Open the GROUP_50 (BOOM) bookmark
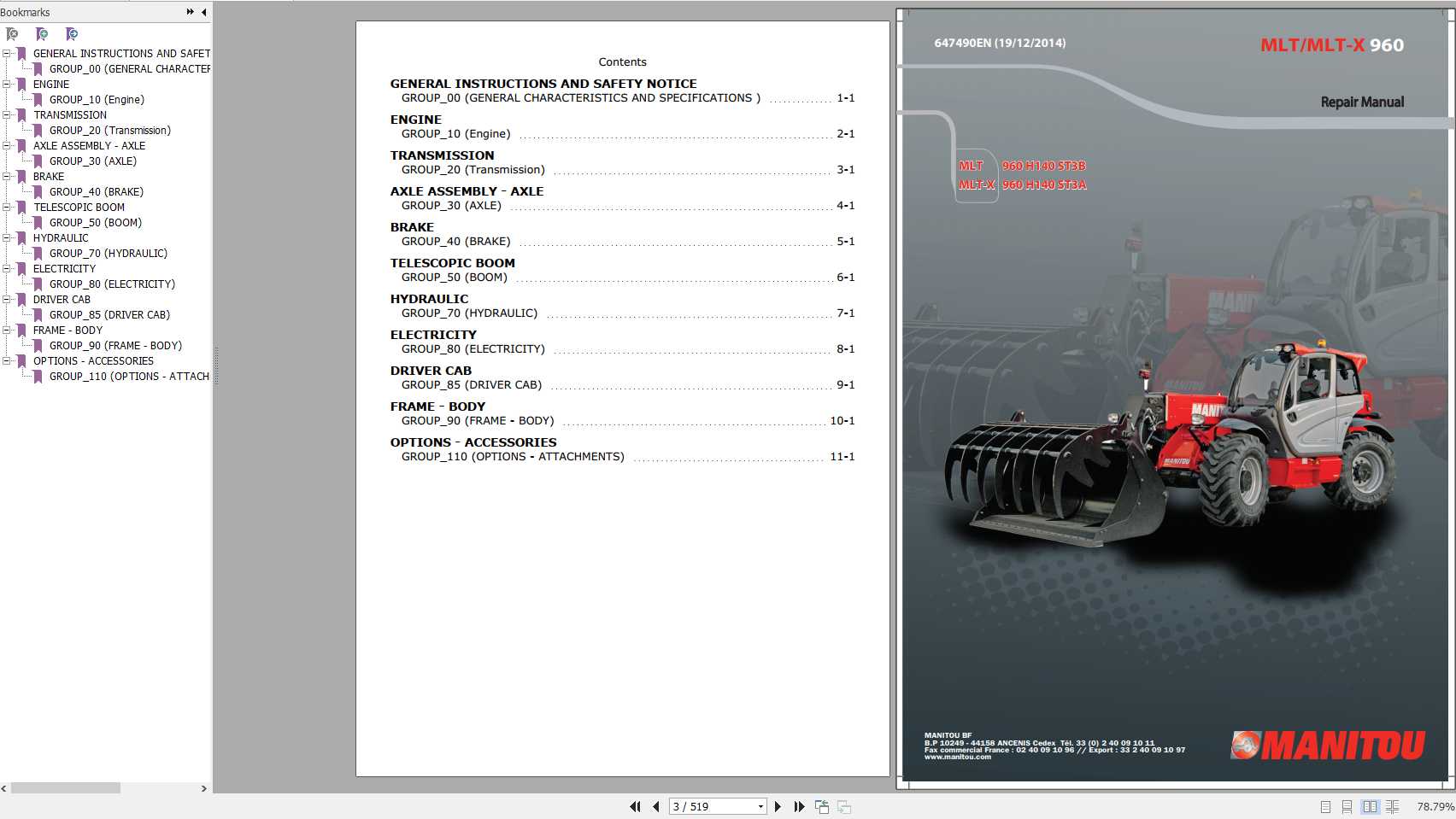Screen dimensions: 1456x819 click(96, 223)
